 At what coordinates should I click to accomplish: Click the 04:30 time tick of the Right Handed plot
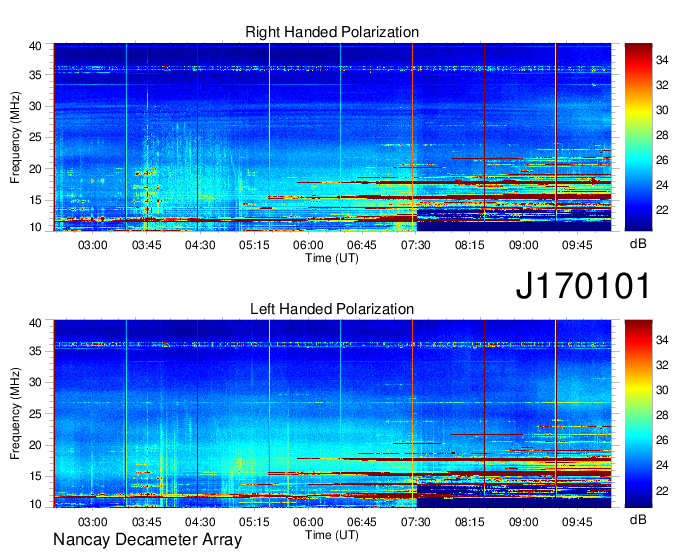200,245
